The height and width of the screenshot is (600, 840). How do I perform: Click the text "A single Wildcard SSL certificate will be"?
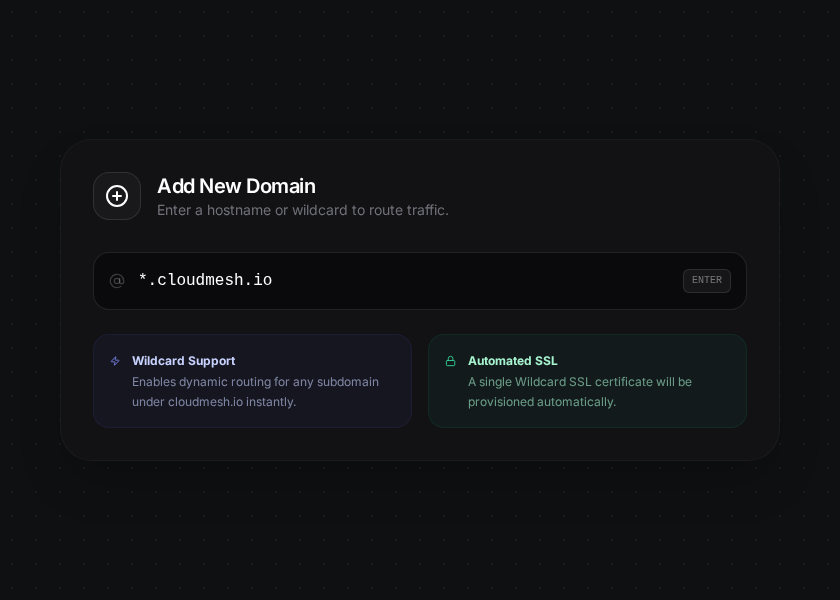(580, 382)
